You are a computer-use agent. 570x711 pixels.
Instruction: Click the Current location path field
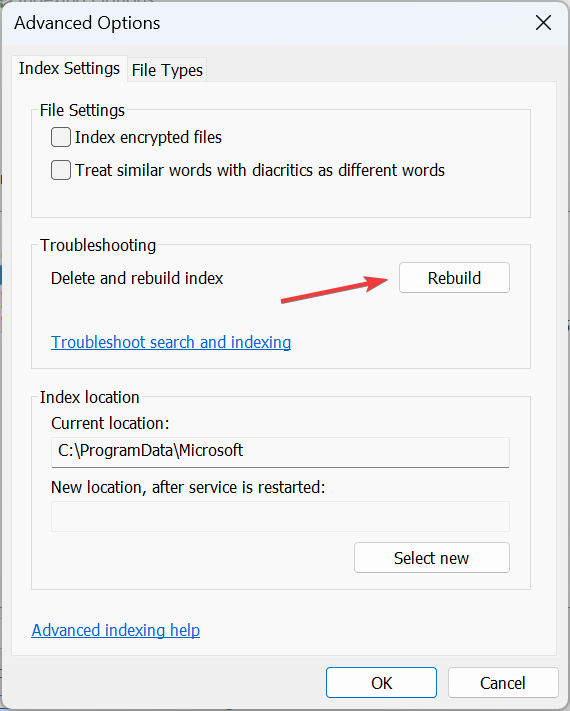point(280,452)
